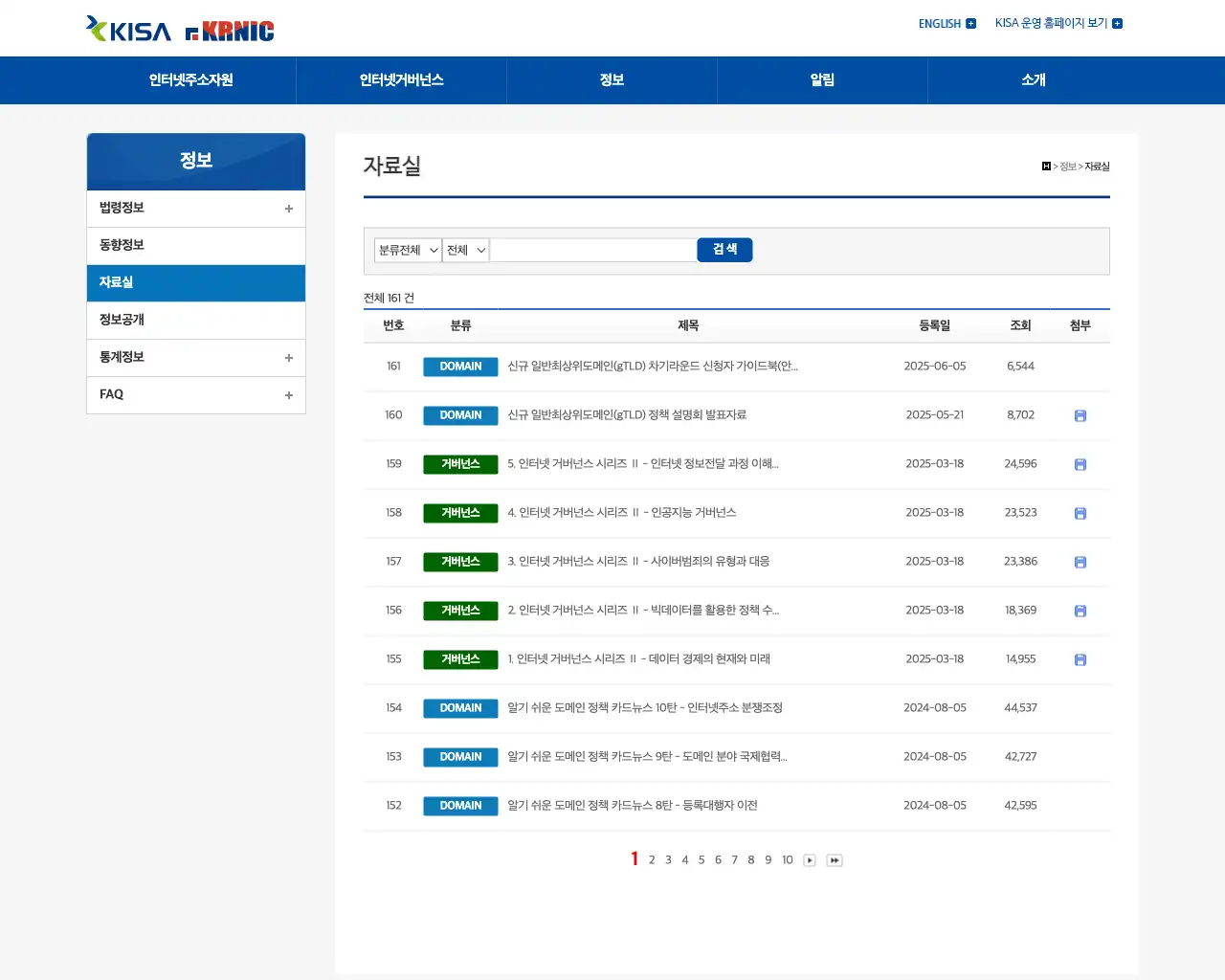This screenshot has width=1225, height=980.
Task: Download attachment for row 159
Action: coord(1080,464)
